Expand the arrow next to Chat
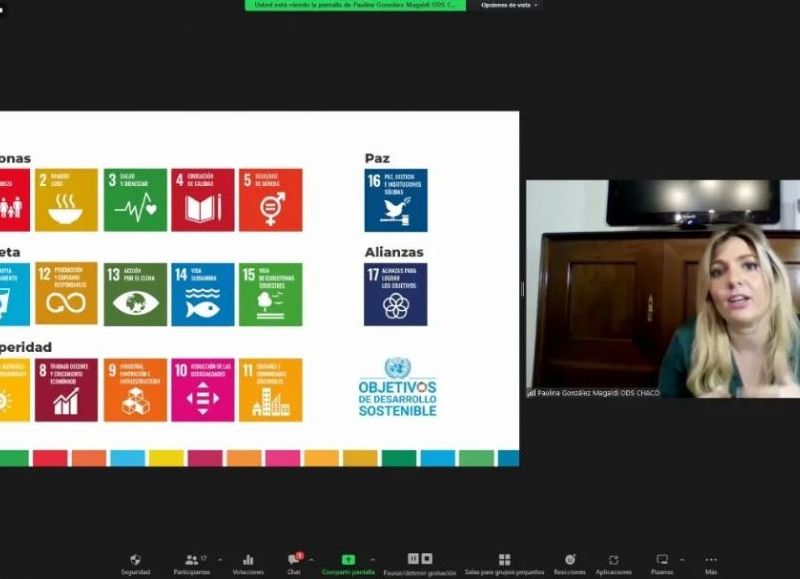800x579 pixels. click(311, 560)
